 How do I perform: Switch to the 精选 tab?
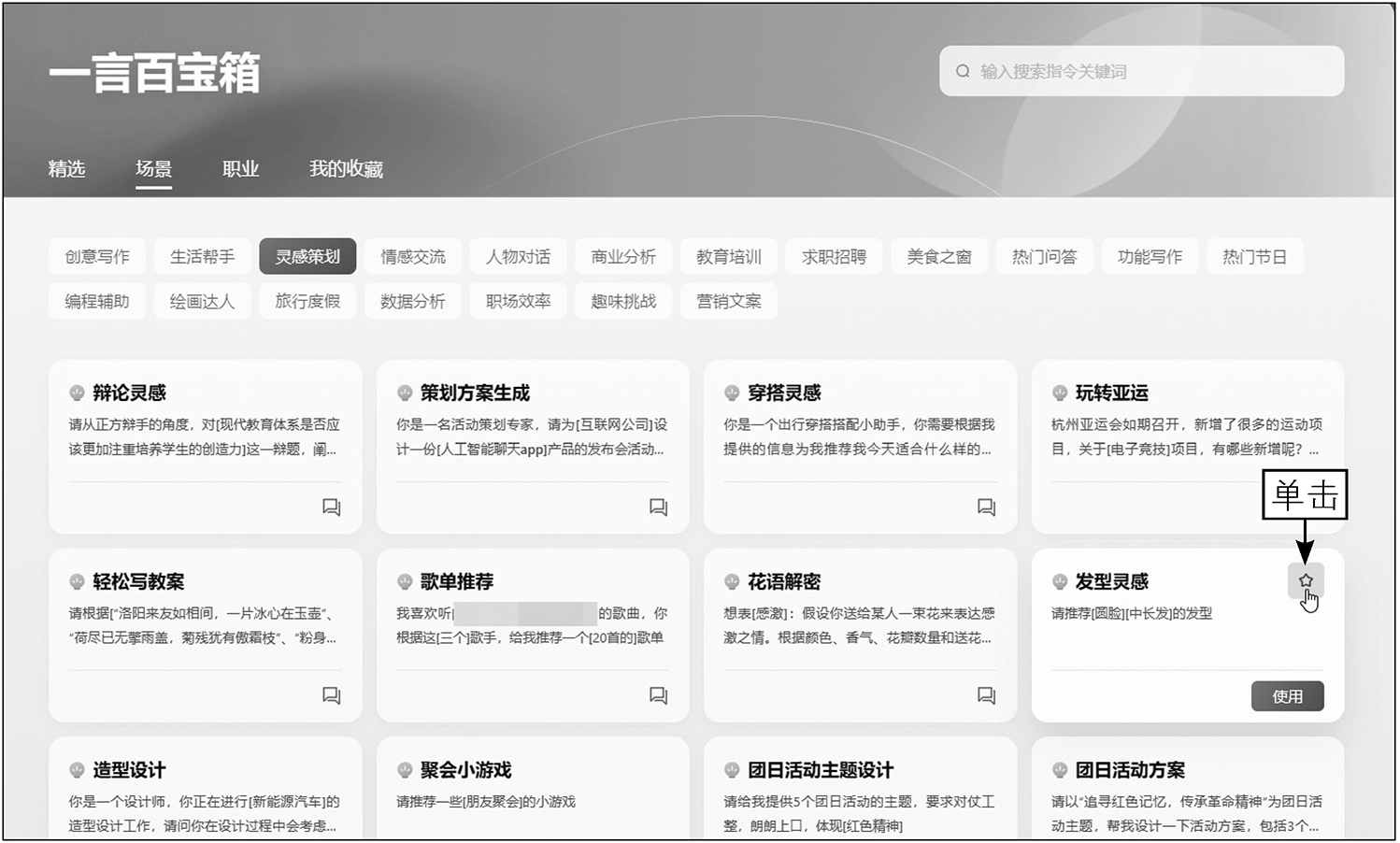[66, 169]
